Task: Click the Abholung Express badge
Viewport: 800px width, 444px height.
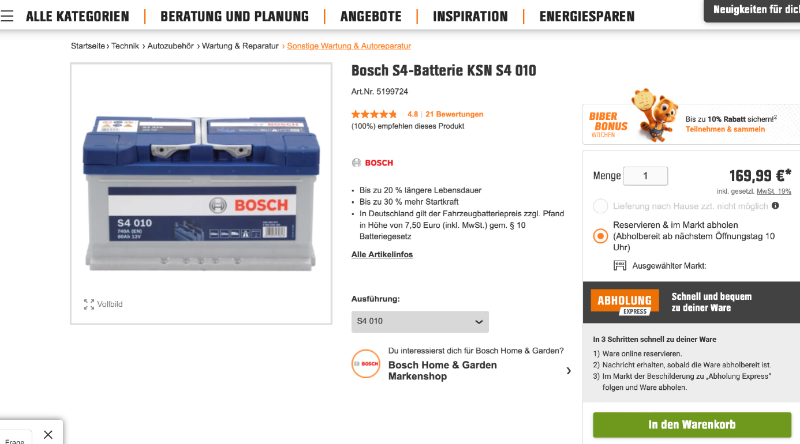Action: [x=622, y=301]
